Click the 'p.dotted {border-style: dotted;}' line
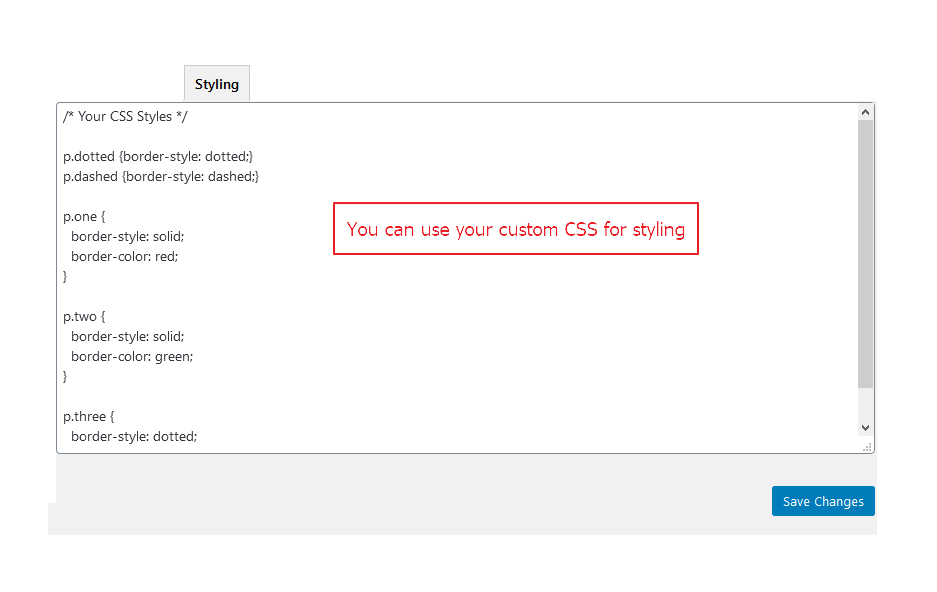 point(158,157)
